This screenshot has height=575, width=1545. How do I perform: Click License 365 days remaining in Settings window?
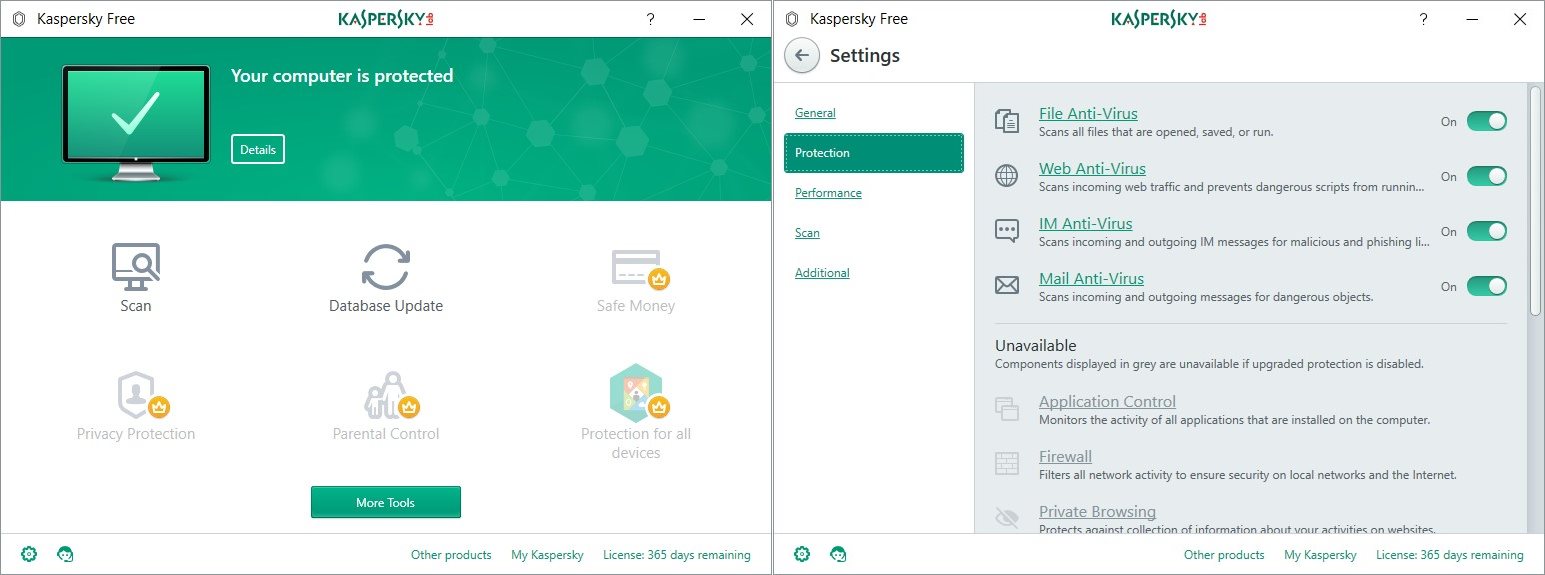pos(1450,554)
